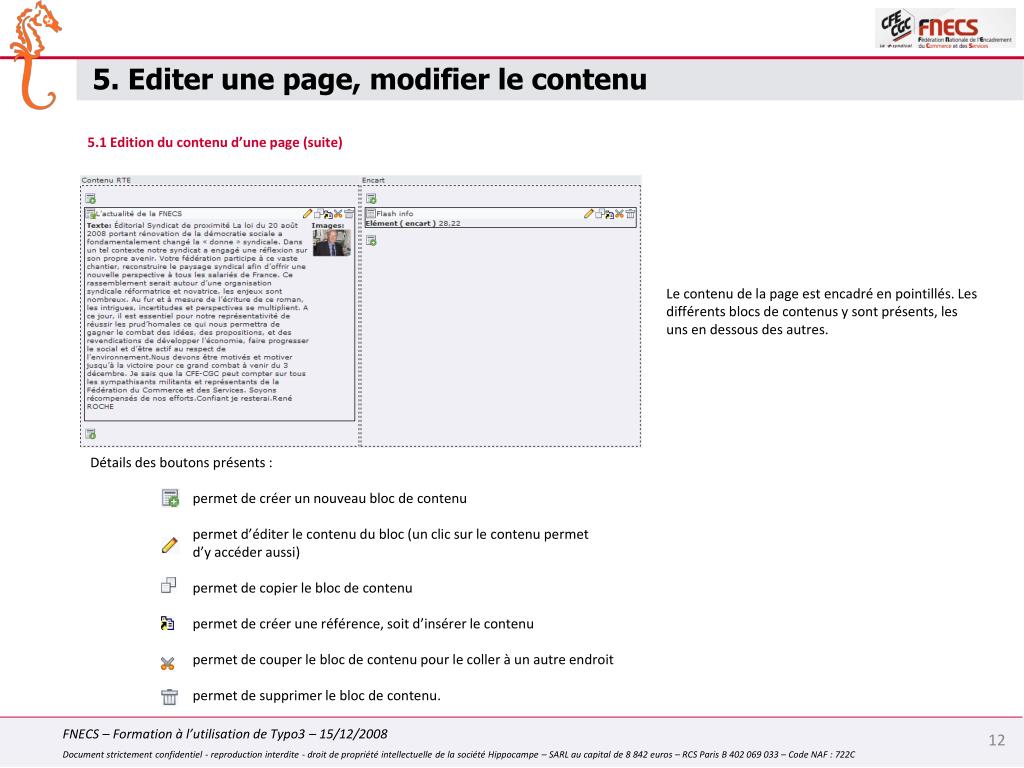
Task: Click the 'Encart' column header
Action: pyautogui.click(x=374, y=180)
